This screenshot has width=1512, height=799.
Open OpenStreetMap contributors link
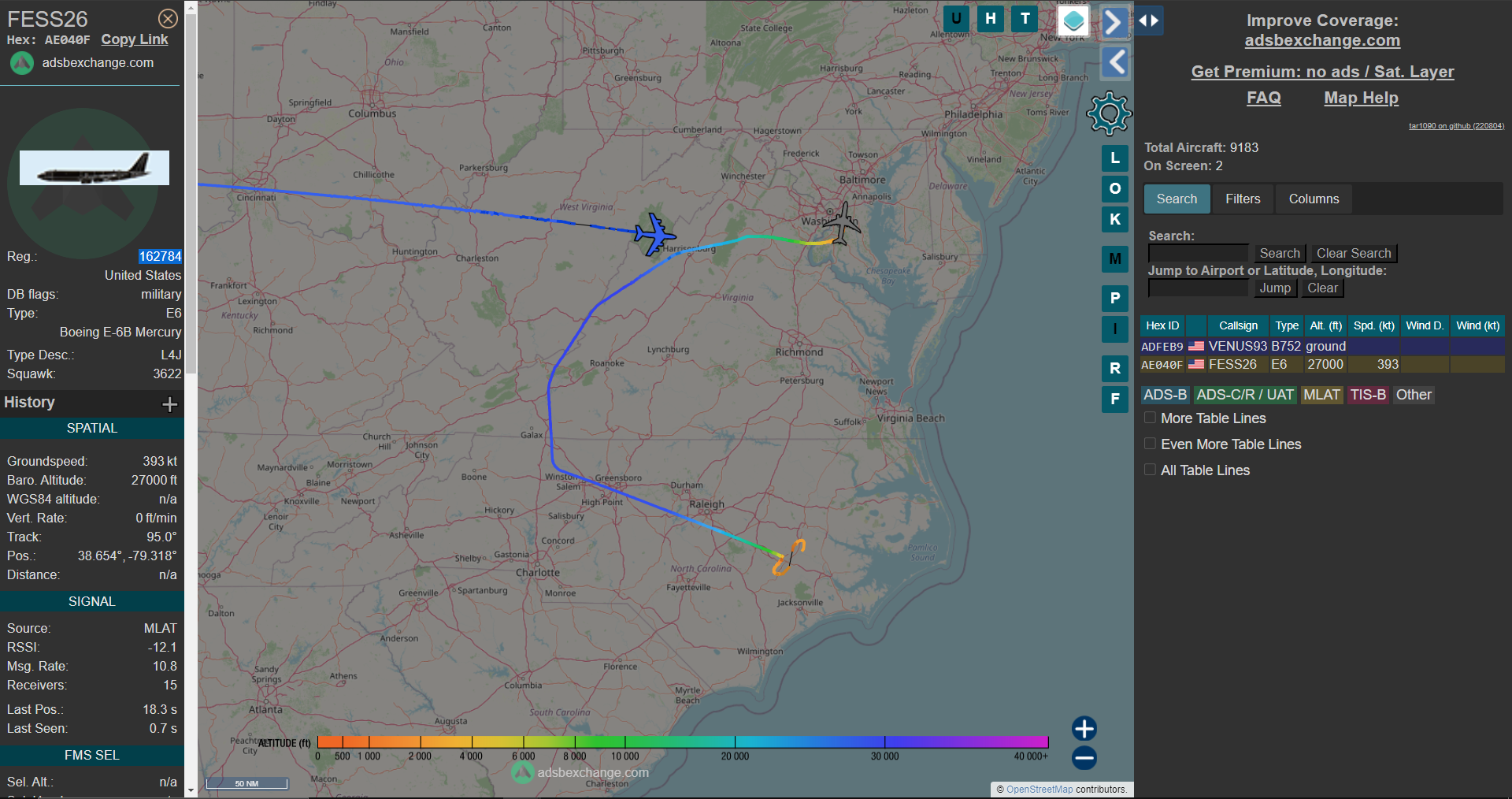tap(1039, 790)
